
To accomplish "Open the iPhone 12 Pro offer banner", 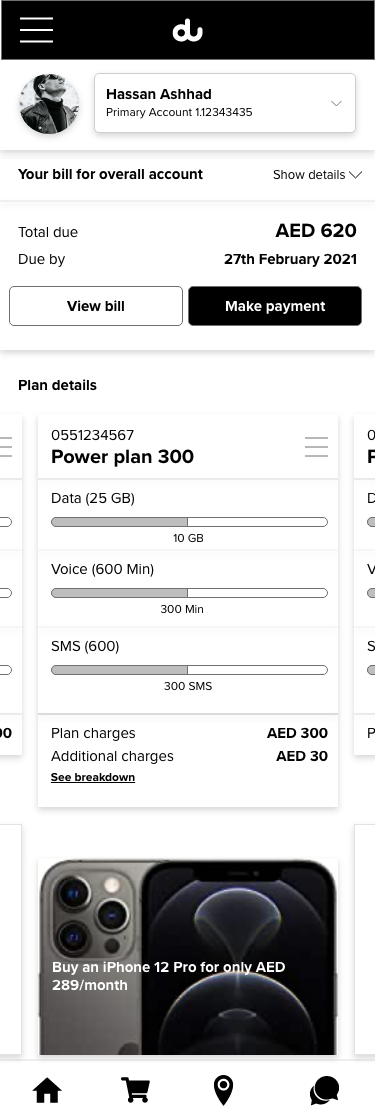I will point(188,957).
